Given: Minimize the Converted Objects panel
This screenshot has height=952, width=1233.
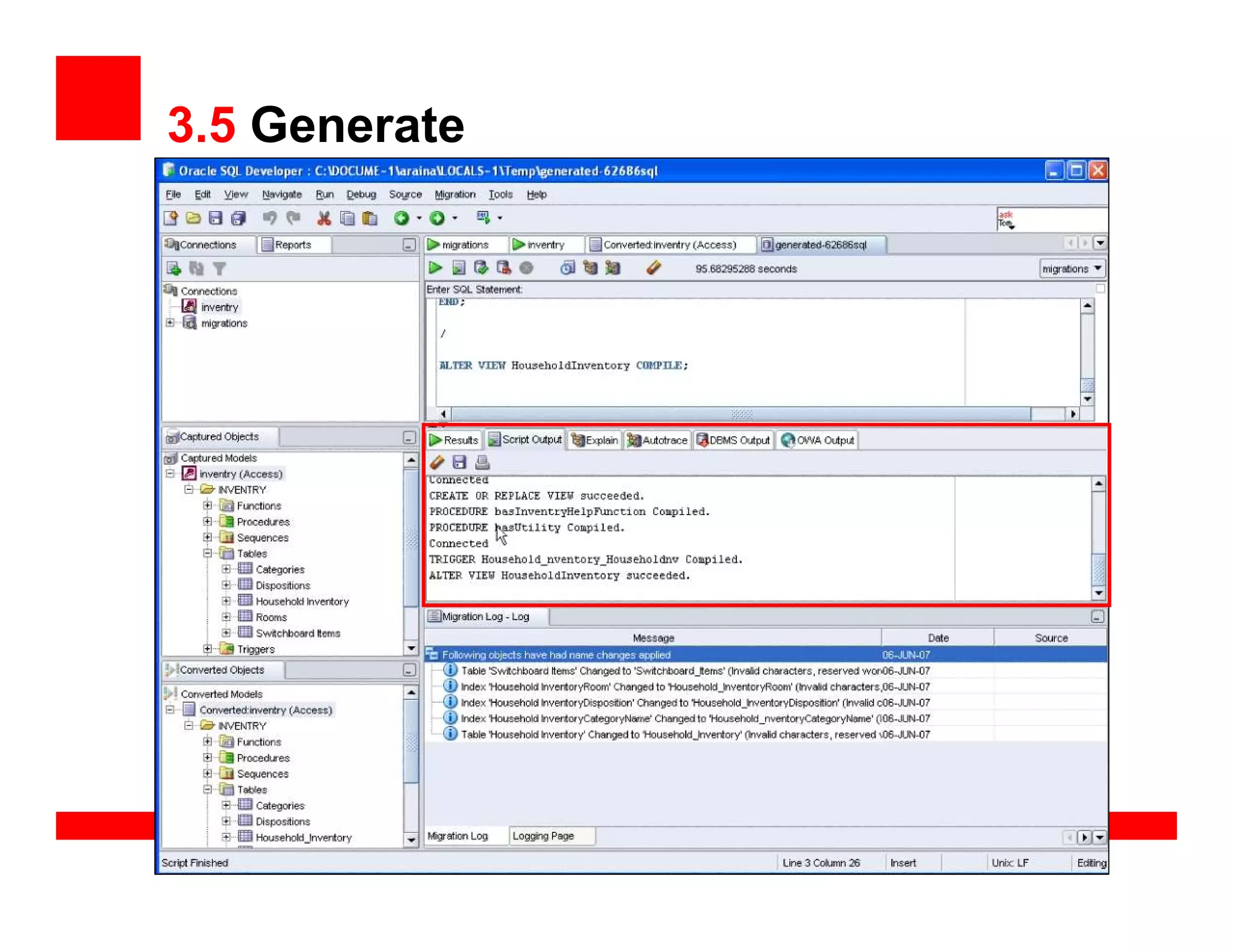Looking at the screenshot, I should point(409,670).
